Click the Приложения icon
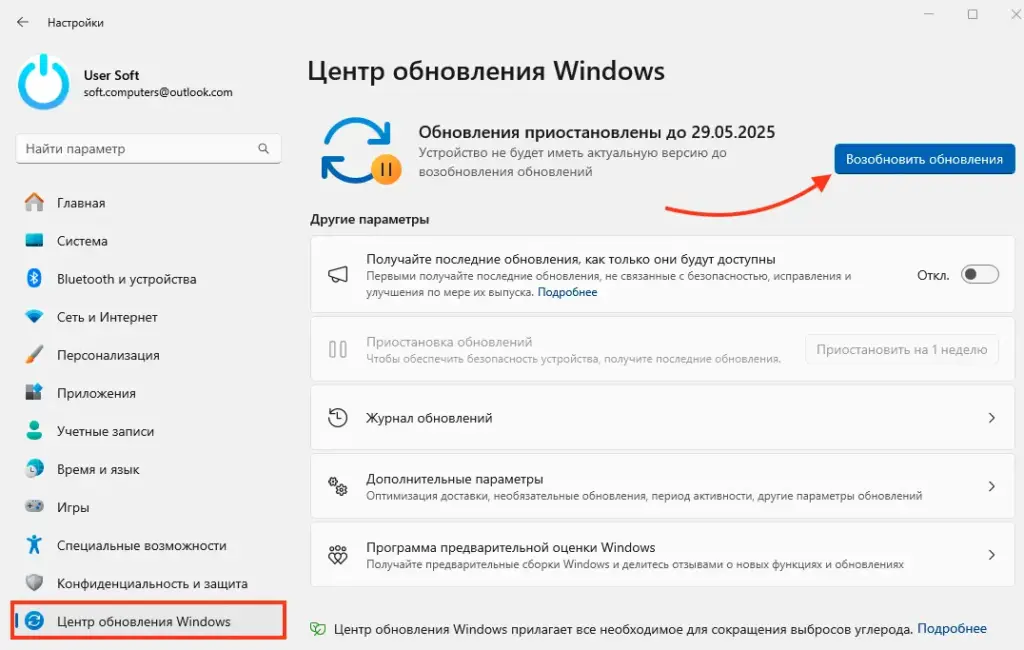1024x650 pixels. point(34,393)
